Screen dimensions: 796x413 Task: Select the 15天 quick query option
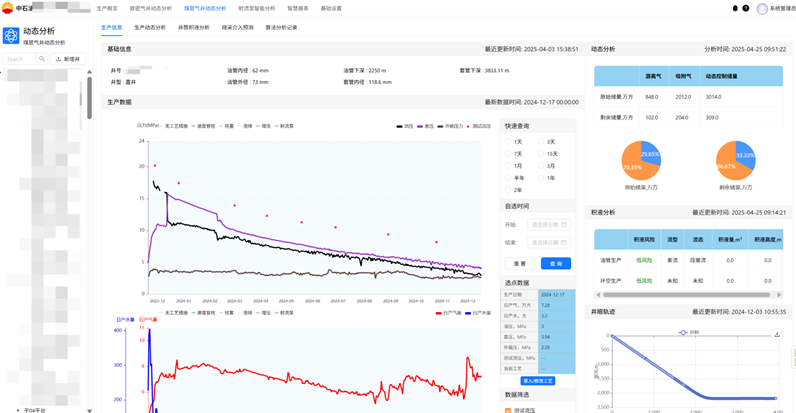click(x=548, y=154)
